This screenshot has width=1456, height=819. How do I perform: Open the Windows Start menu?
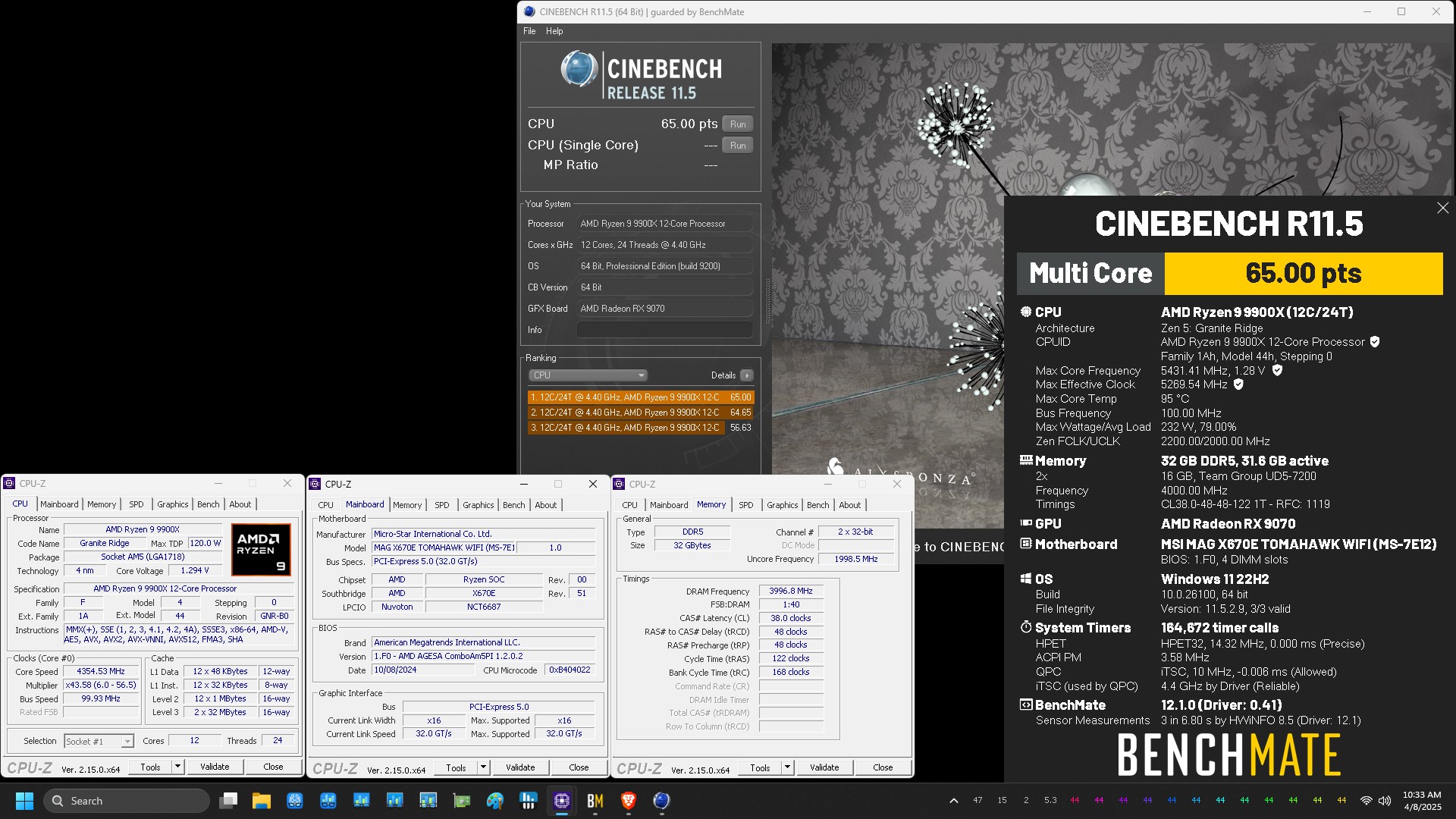point(24,801)
